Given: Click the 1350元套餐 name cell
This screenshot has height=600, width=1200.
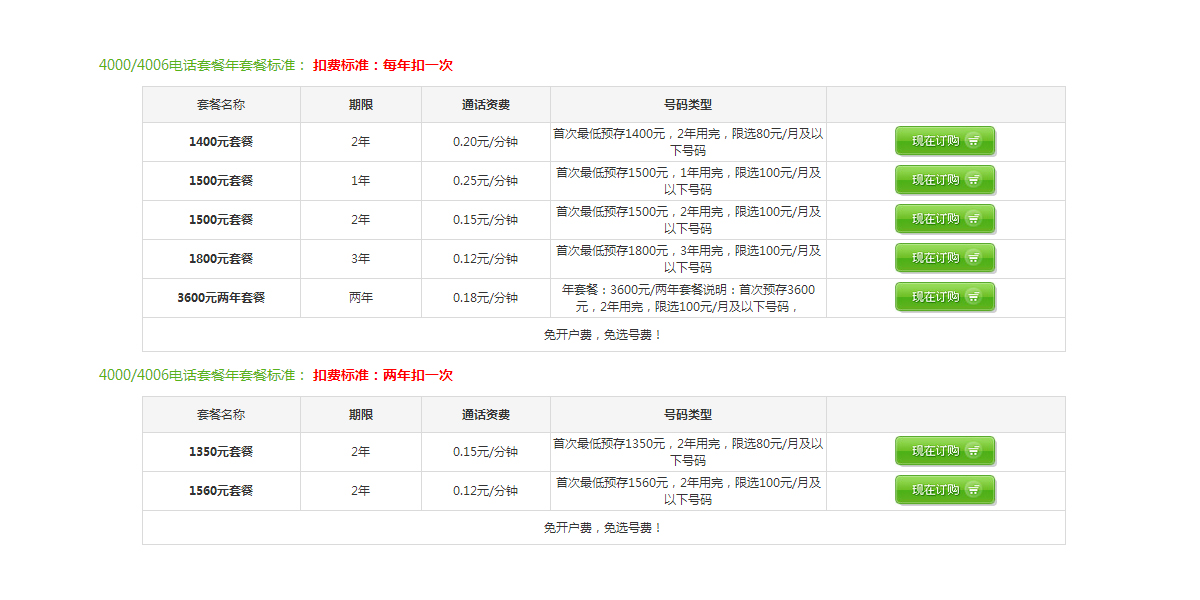Looking at the screenshot, I should 221,452.
